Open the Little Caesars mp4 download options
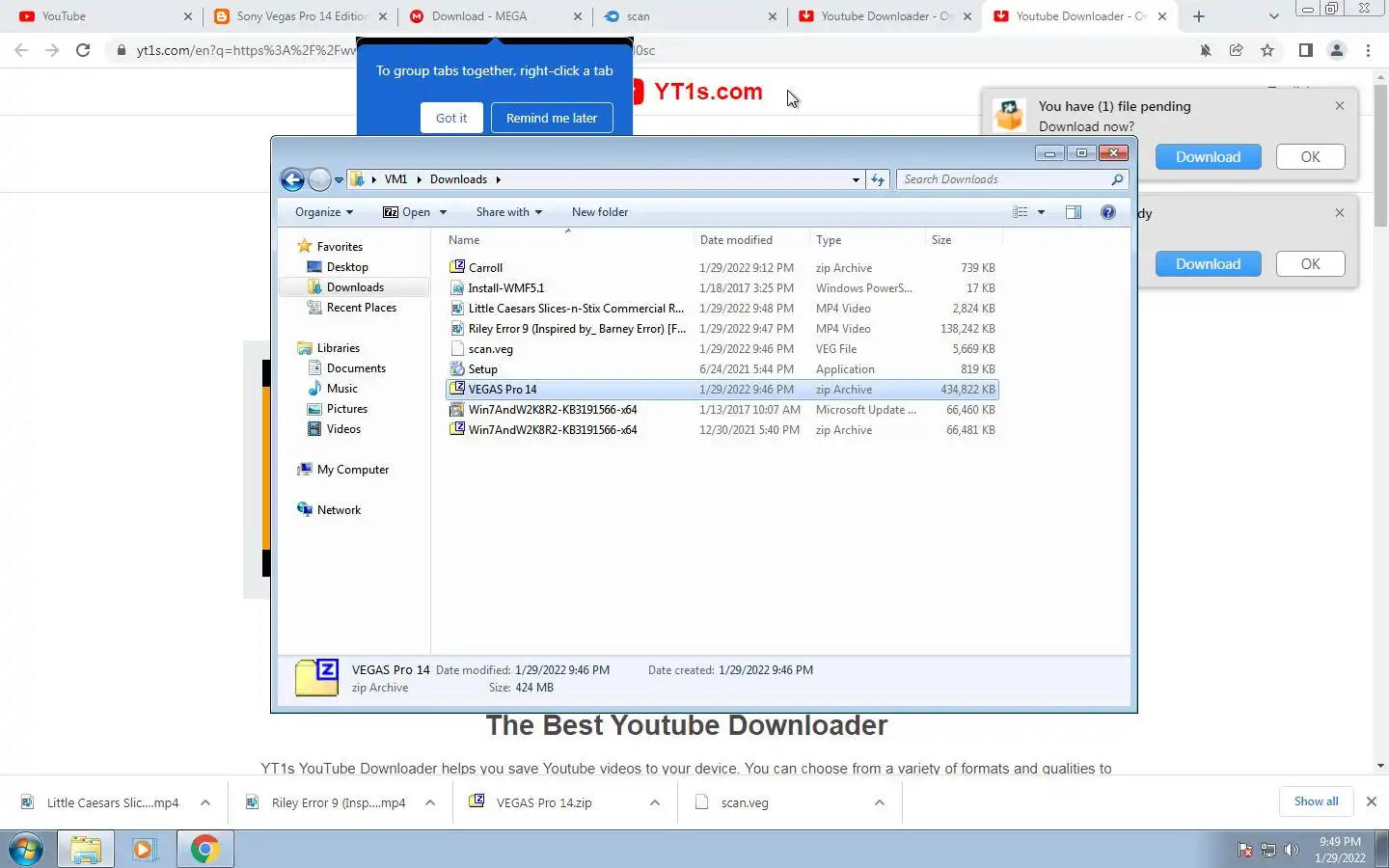Screen dimensions: 1389x868 [x=205, y=802]
